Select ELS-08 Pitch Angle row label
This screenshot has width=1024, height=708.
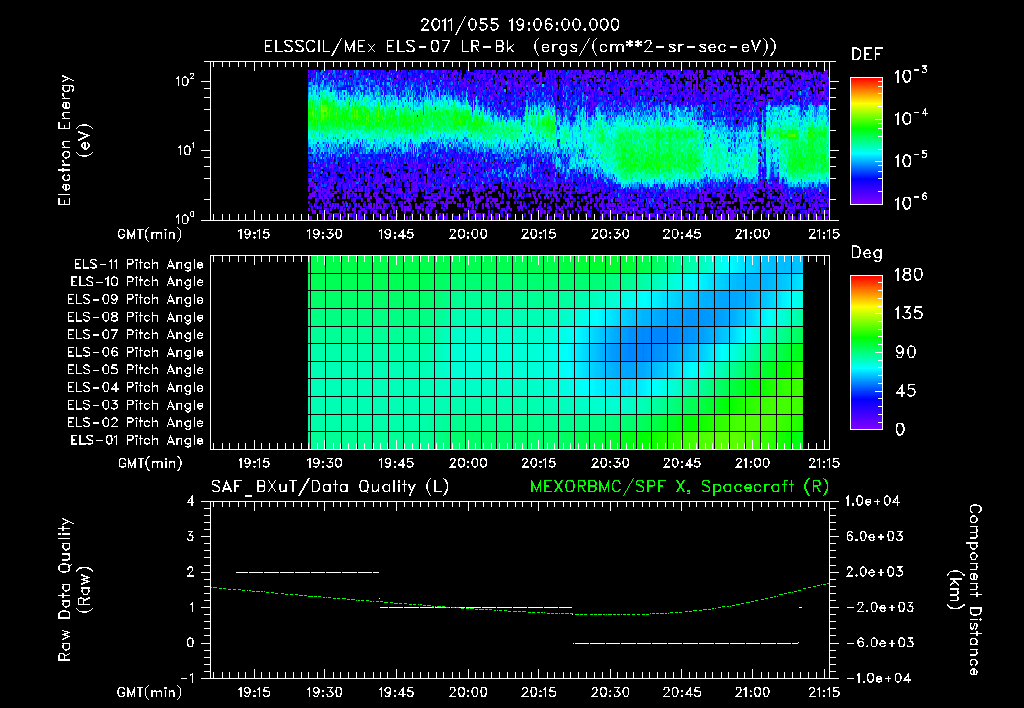pyautogui.click(x=135, y=317)
